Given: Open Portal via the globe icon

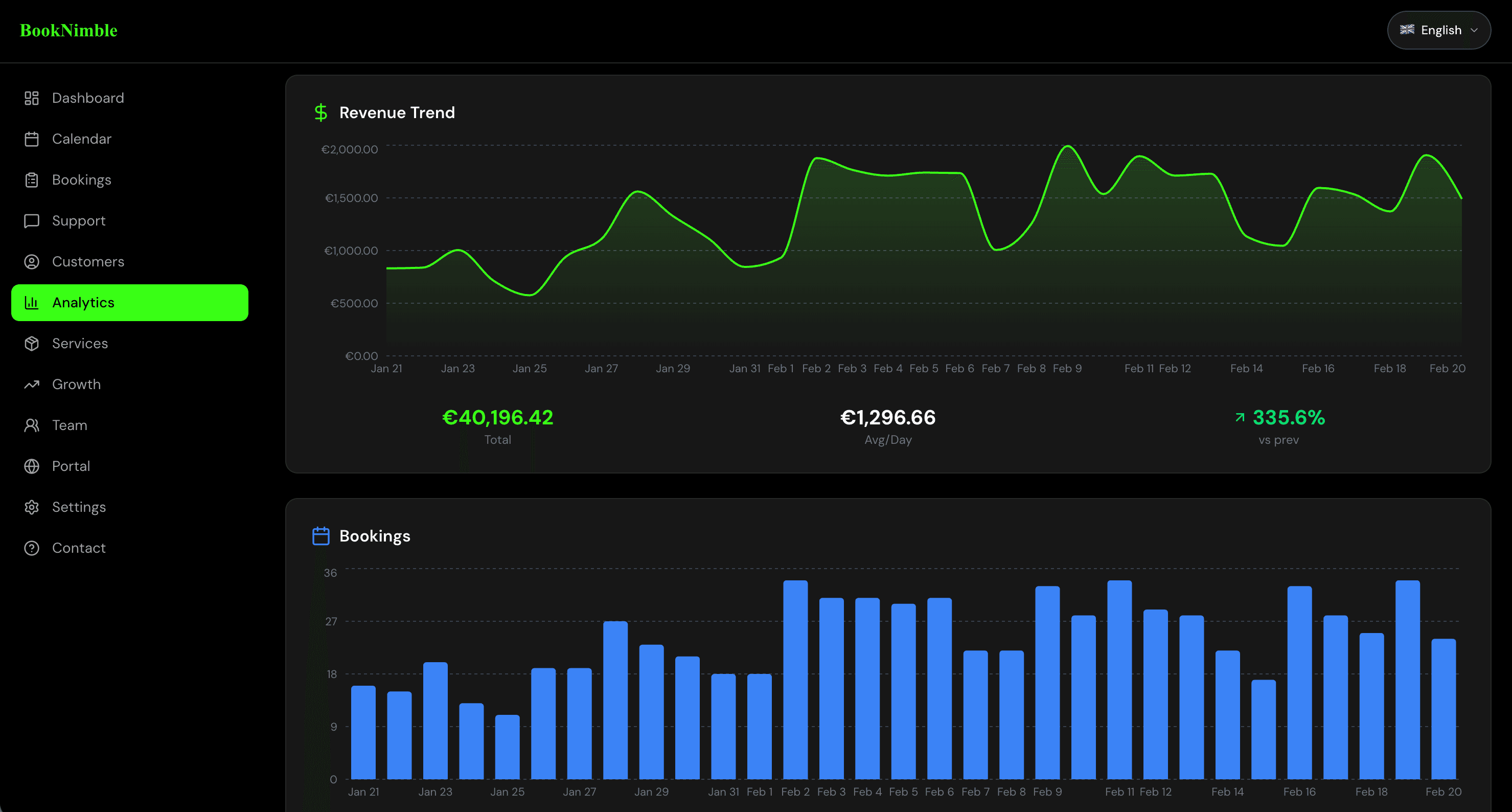Looking at the screenshot, I should click(32, 466).
